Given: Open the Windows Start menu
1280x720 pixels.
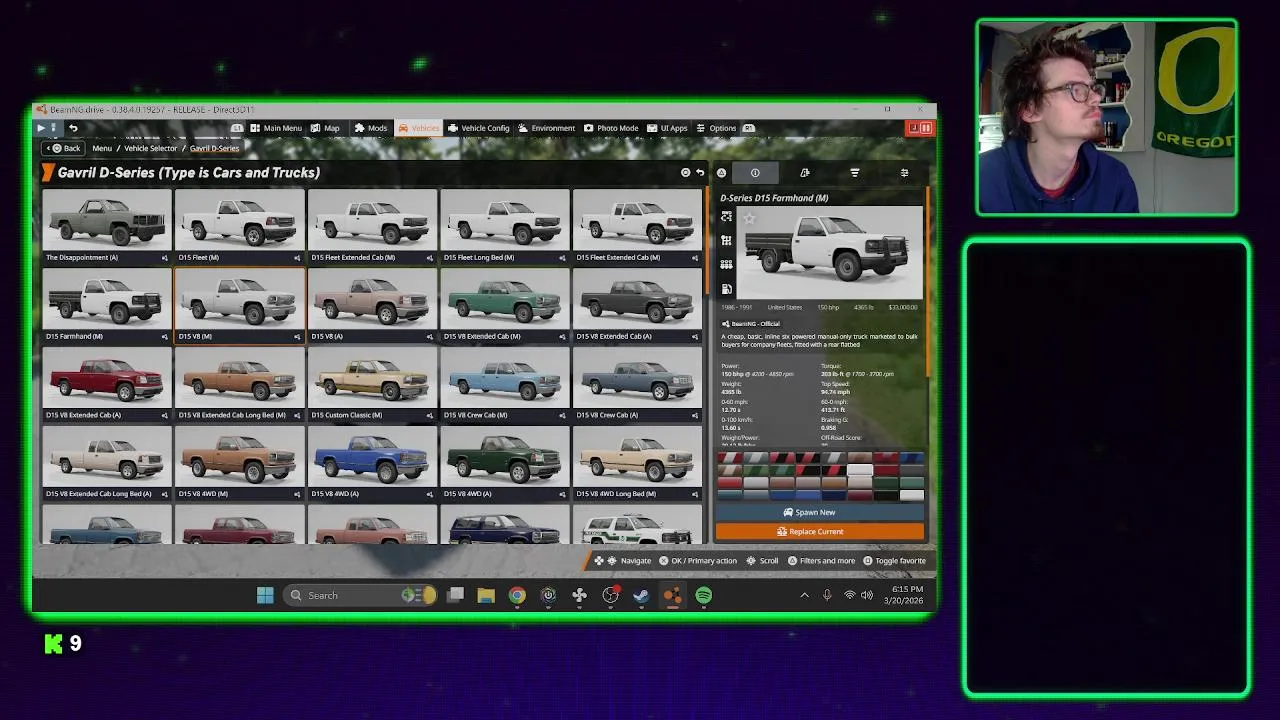Looking at the screenshot, I should (x=265, y=595).
